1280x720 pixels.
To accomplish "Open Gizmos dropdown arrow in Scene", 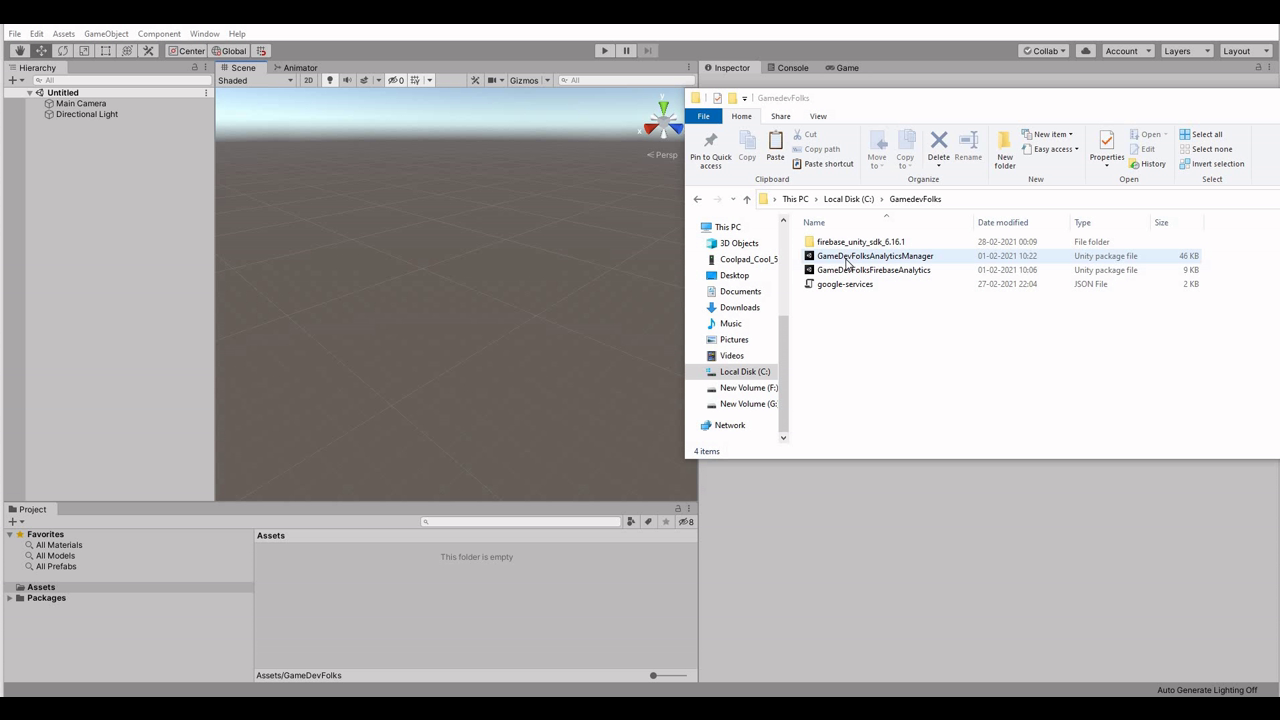I will tap(547, 80).
